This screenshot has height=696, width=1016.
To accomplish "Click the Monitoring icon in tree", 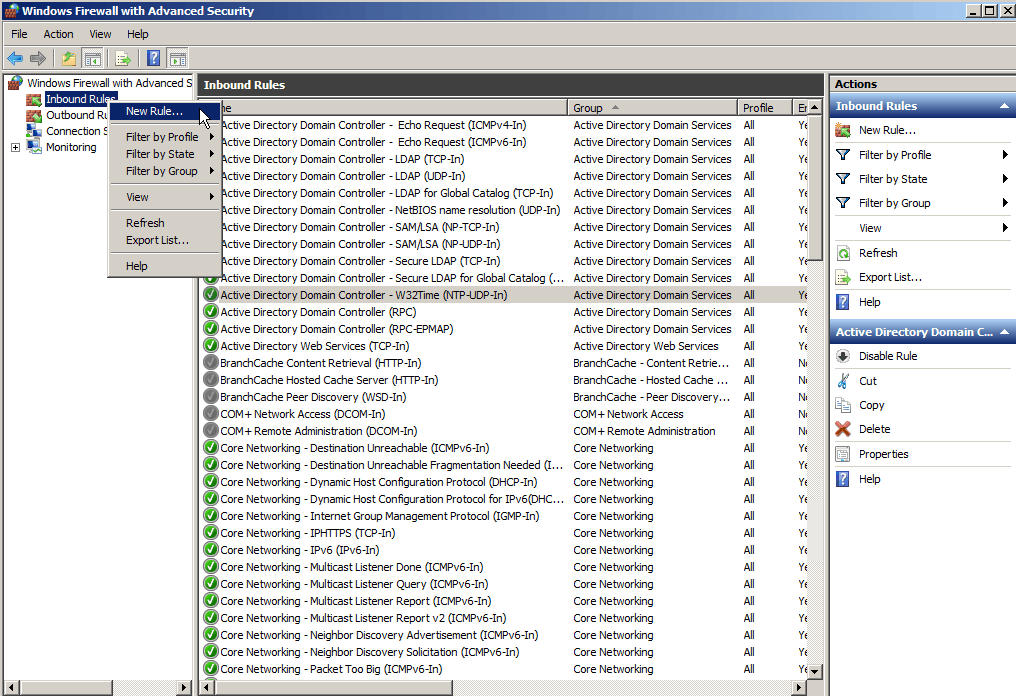I will tap(34, 147).
